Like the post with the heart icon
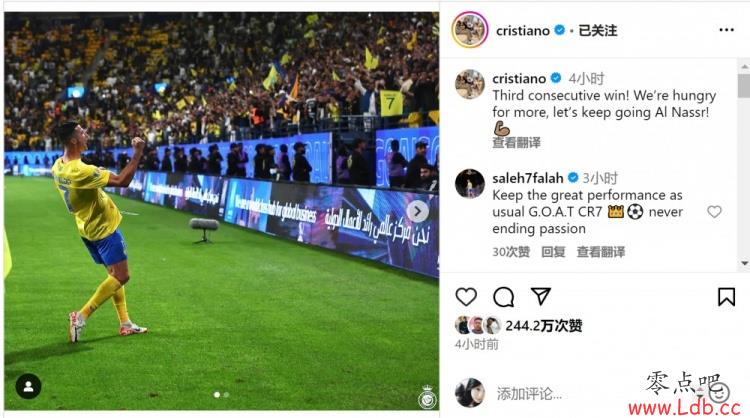The width and height of the screenshot is (750, 418). click(466, 297)
